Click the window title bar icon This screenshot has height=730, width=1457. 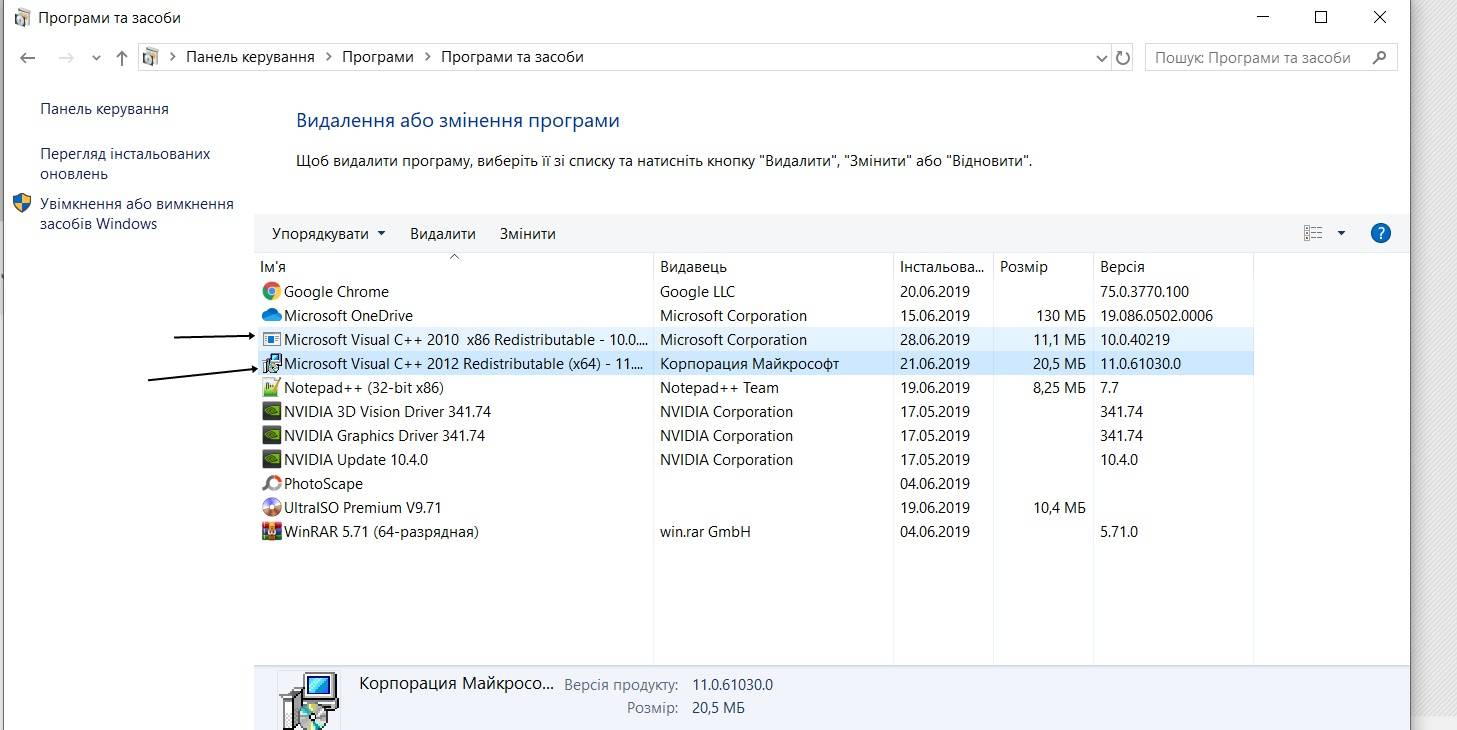(22, 17)
